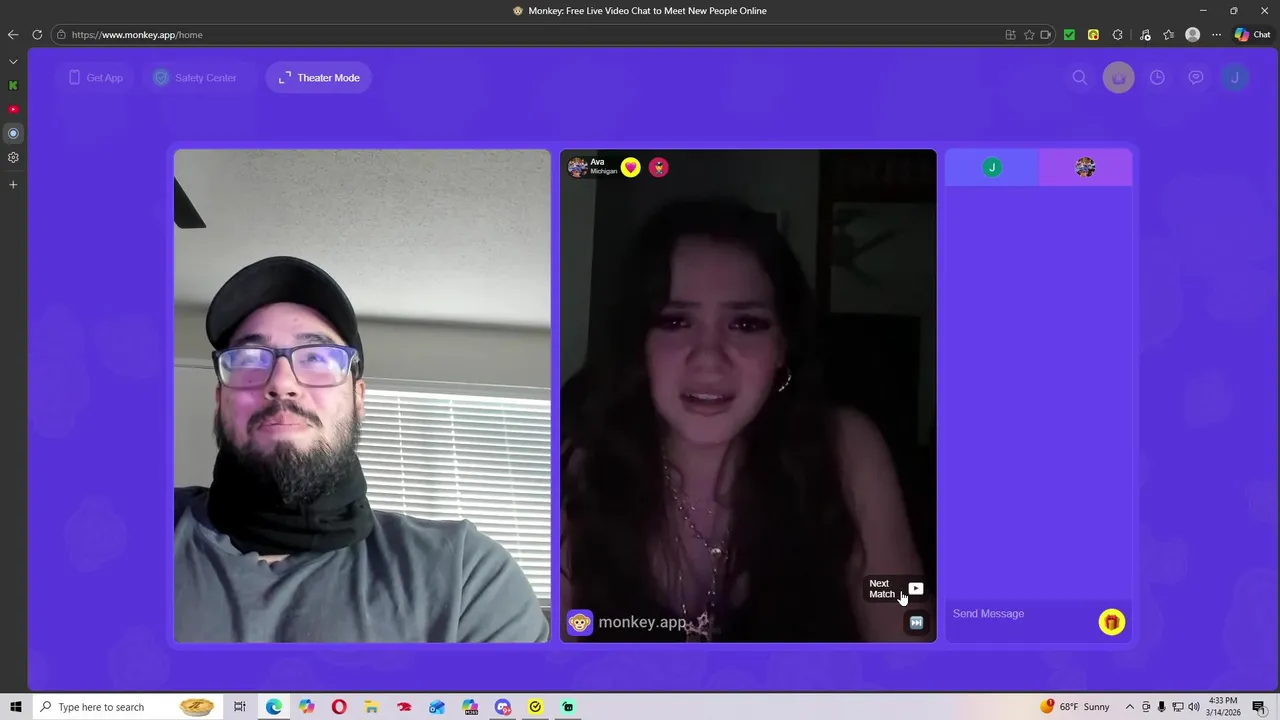Click Ava's profile picture on video
Viewport: 1280px width, 720px height.
click(x=578, y=167)
